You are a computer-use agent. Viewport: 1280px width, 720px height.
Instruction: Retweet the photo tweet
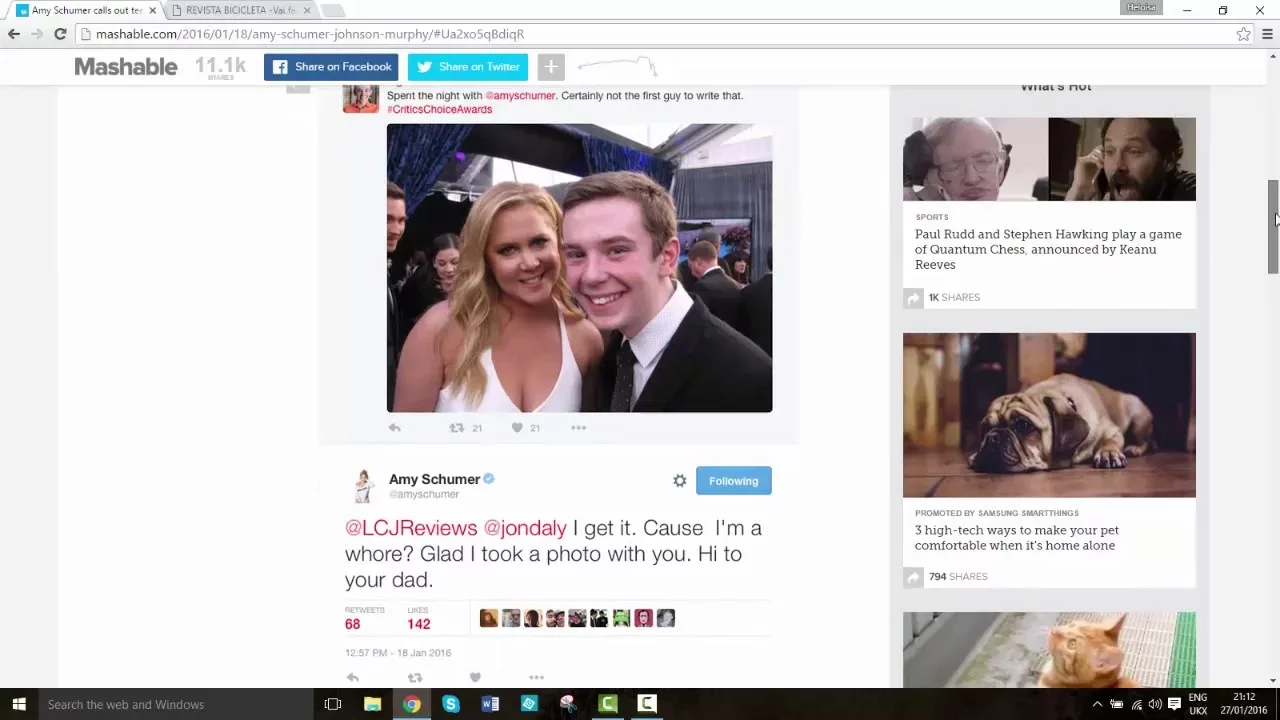coord(457,428)
